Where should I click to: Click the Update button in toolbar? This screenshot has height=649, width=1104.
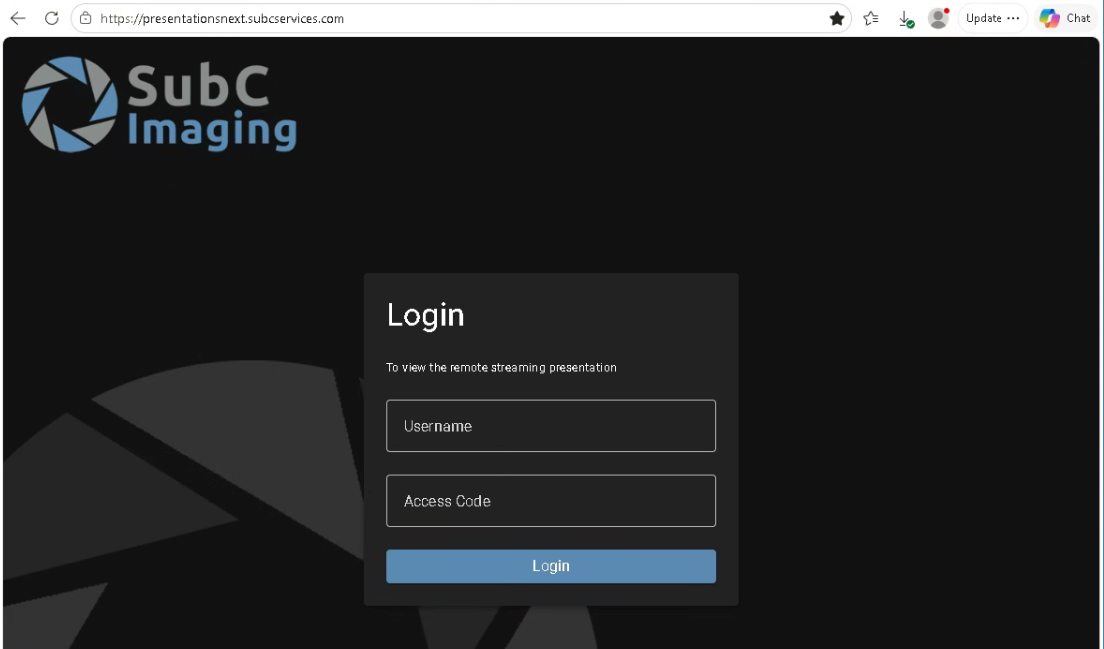[x=993, y=18]
